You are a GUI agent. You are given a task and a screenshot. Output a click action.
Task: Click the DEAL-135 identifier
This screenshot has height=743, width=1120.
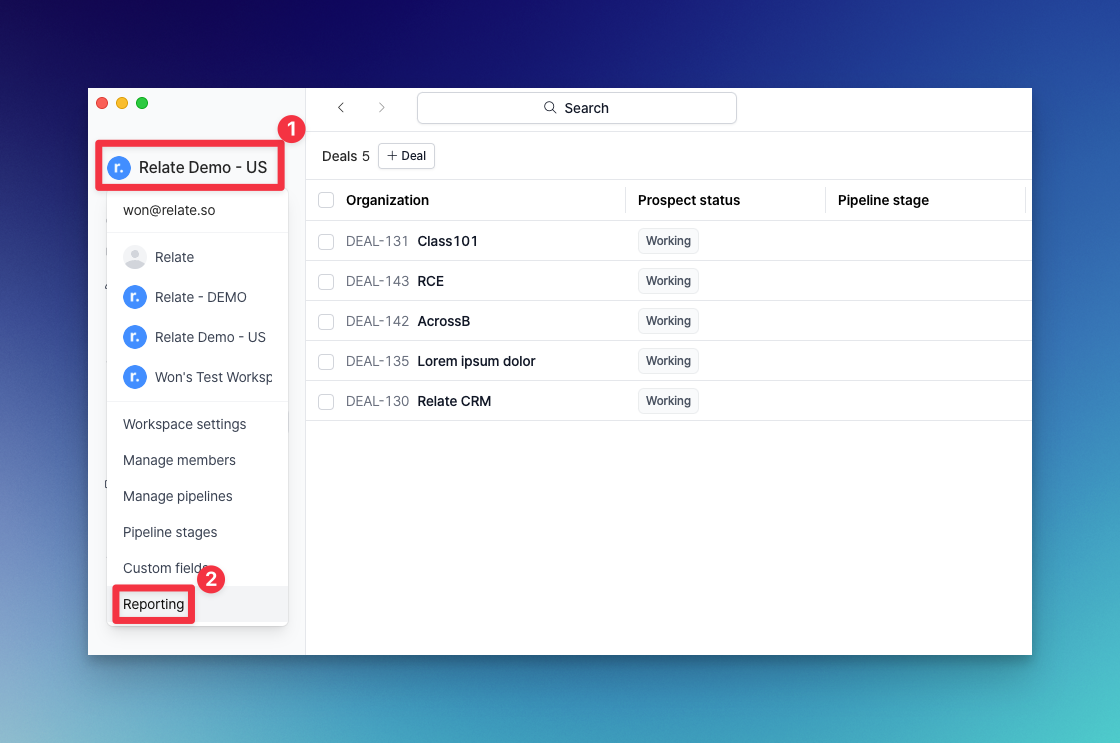click(377, 361)
